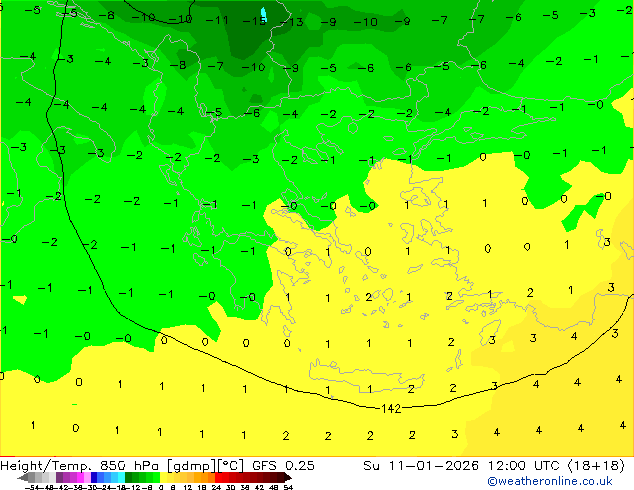Click the '(18+18)' forecast hour label

click(596, 466)
